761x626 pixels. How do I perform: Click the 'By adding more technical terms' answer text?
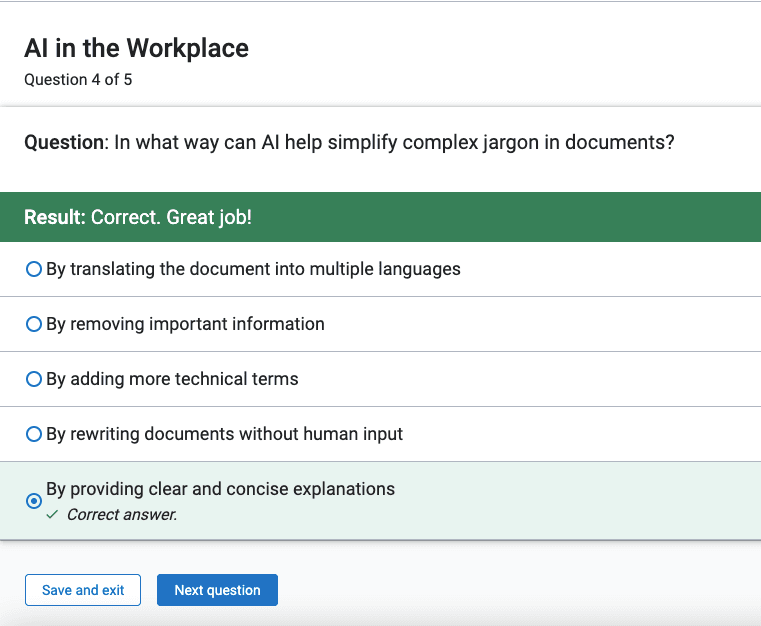point(172,379)
